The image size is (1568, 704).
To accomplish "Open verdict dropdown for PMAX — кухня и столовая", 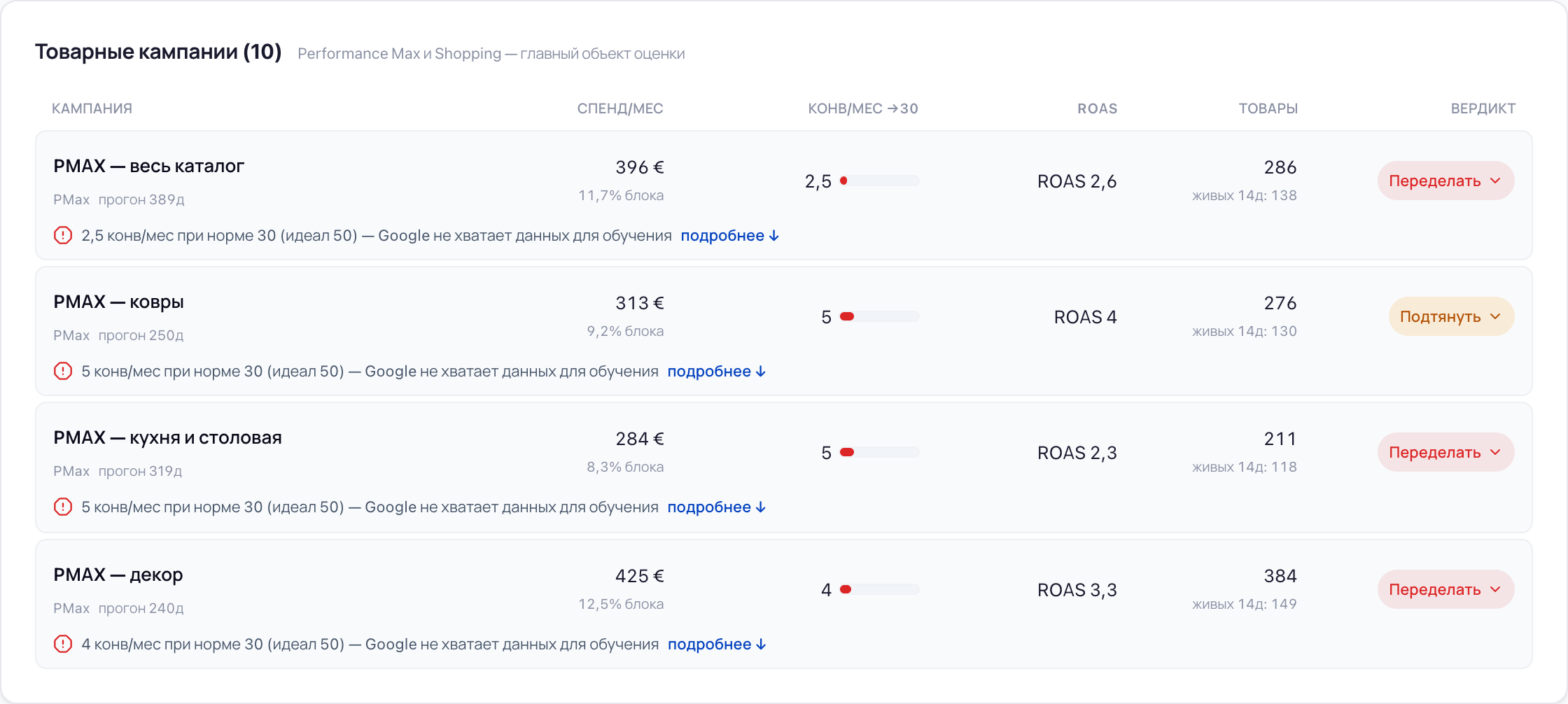I will coord(1445,452).
